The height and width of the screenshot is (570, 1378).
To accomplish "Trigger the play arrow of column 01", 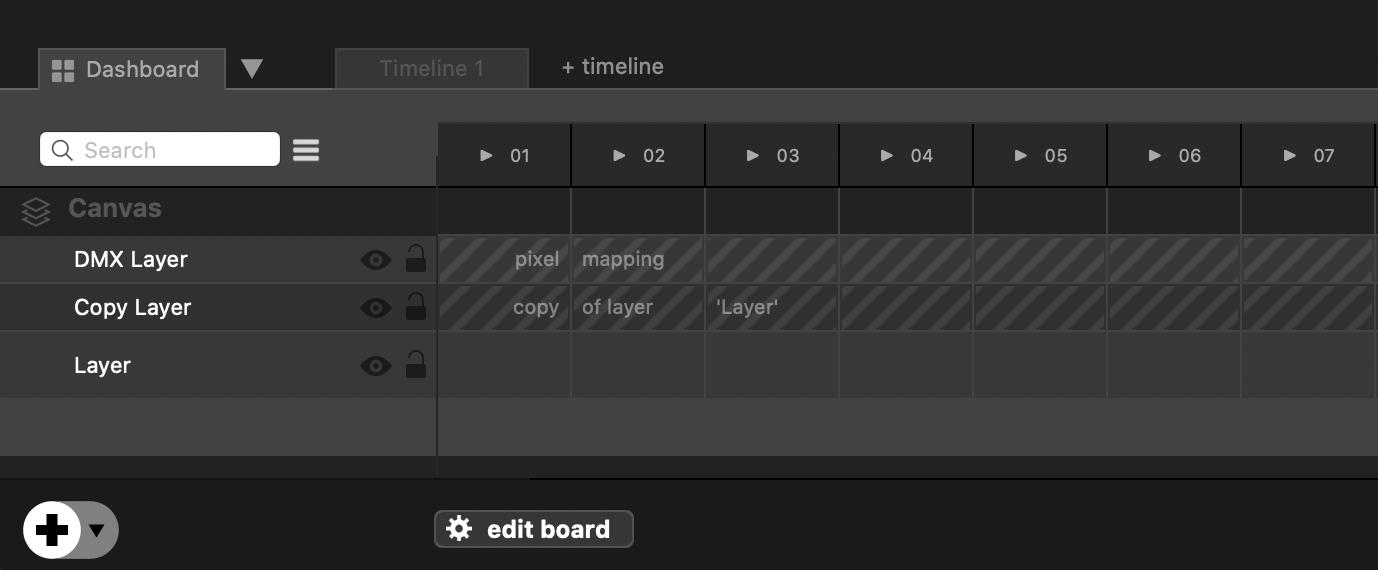I will click(486, 156).
